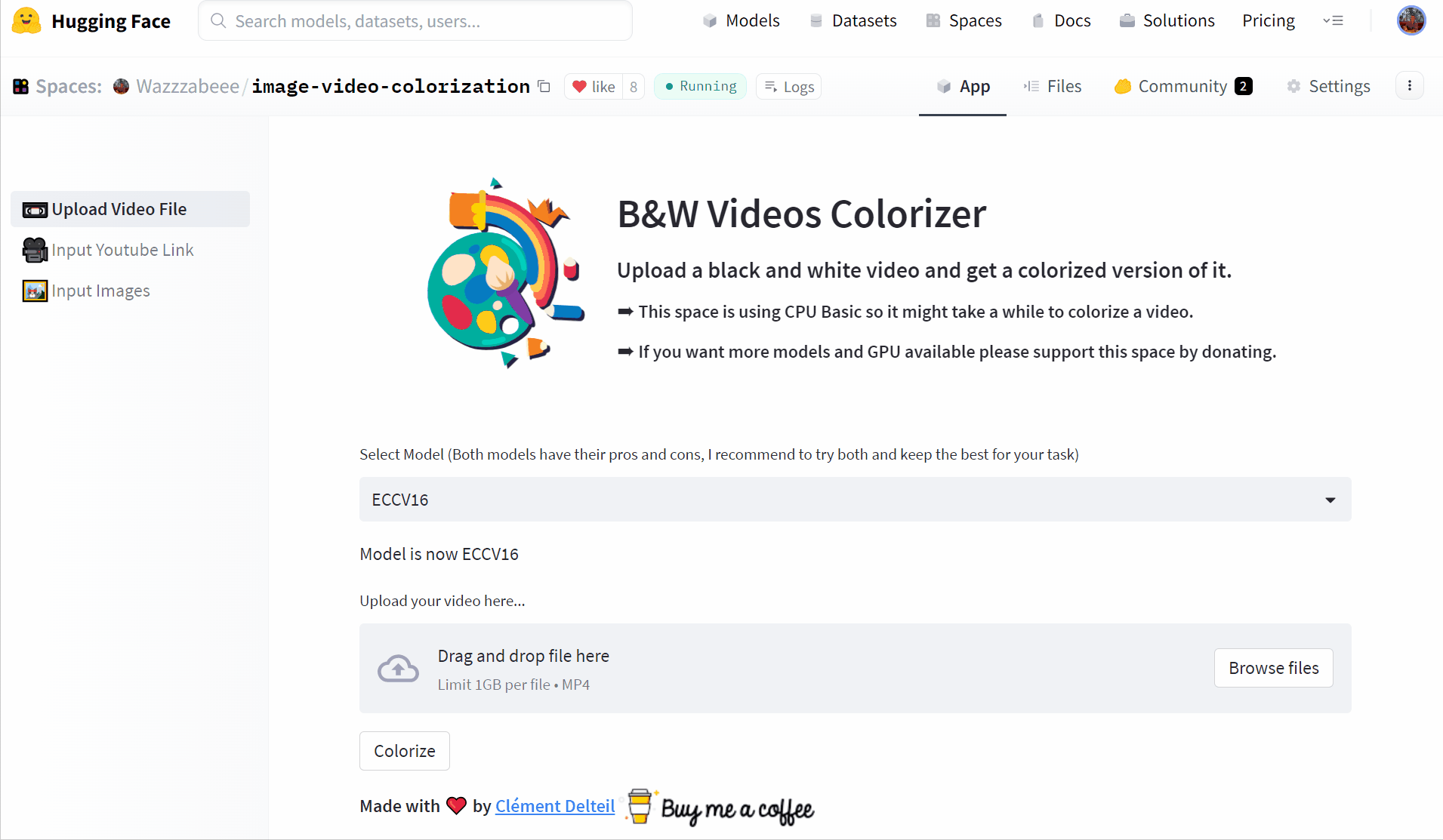Click the red heart in footer
The height and width of the screenshot is (840, 1443).
point(456,805)
